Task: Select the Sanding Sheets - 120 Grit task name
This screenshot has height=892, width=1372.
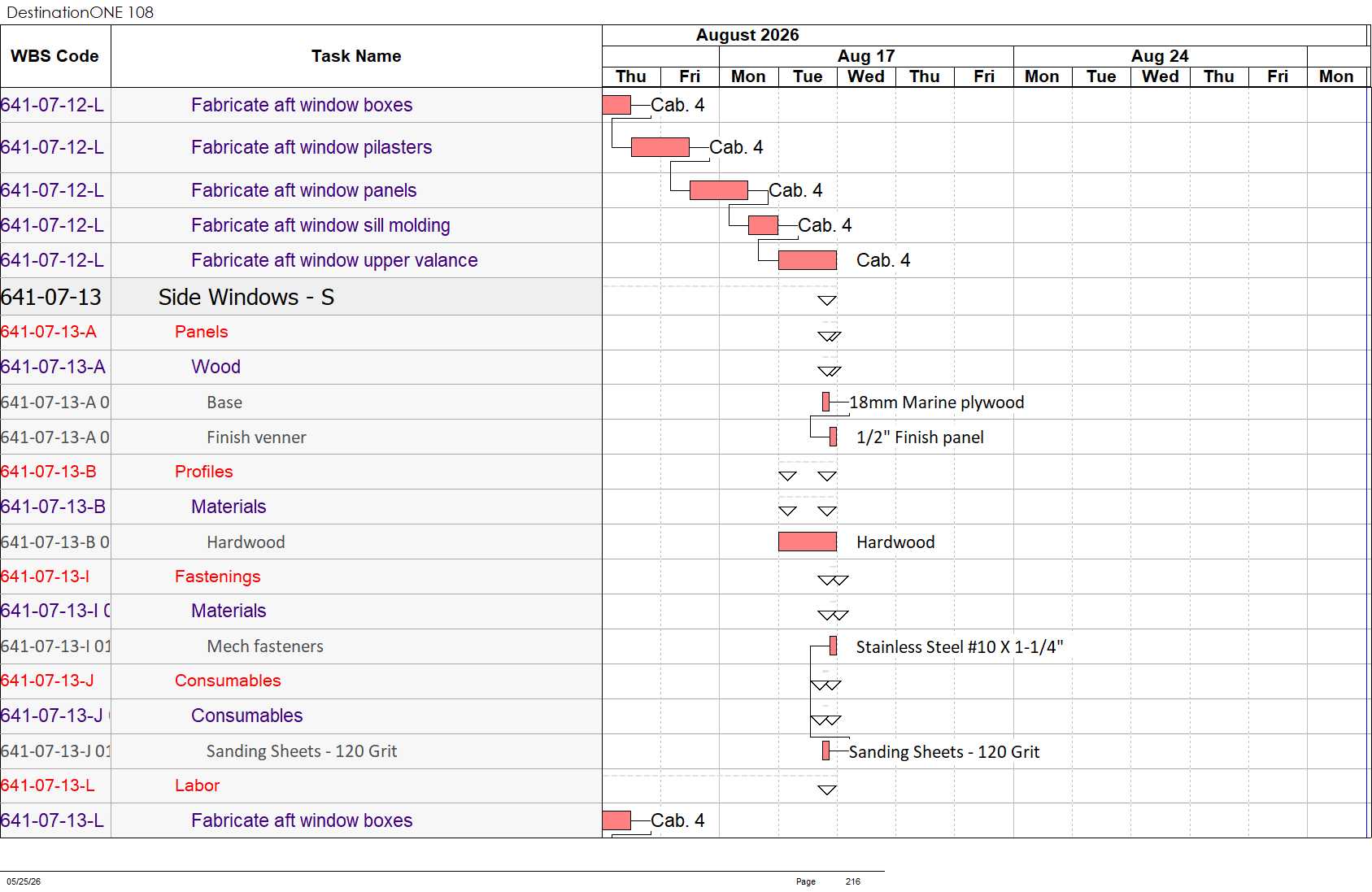Action: coord(302,751)
